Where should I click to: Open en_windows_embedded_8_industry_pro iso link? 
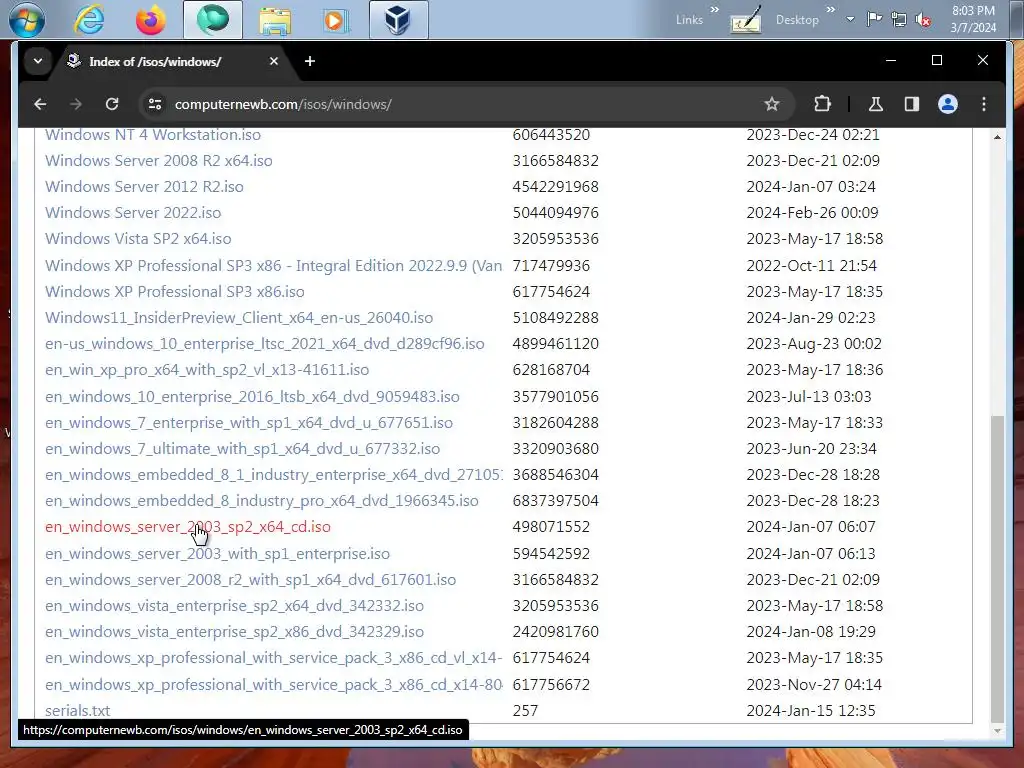(262, 501)
